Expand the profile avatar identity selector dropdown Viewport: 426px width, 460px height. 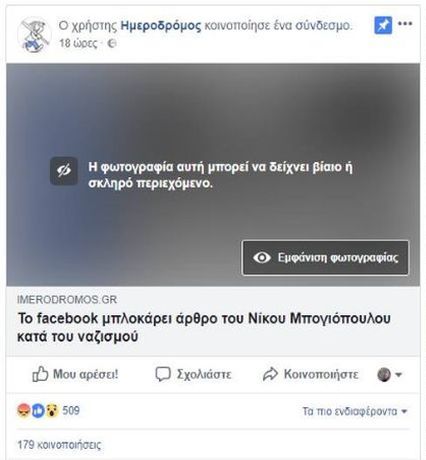[389, 375]
